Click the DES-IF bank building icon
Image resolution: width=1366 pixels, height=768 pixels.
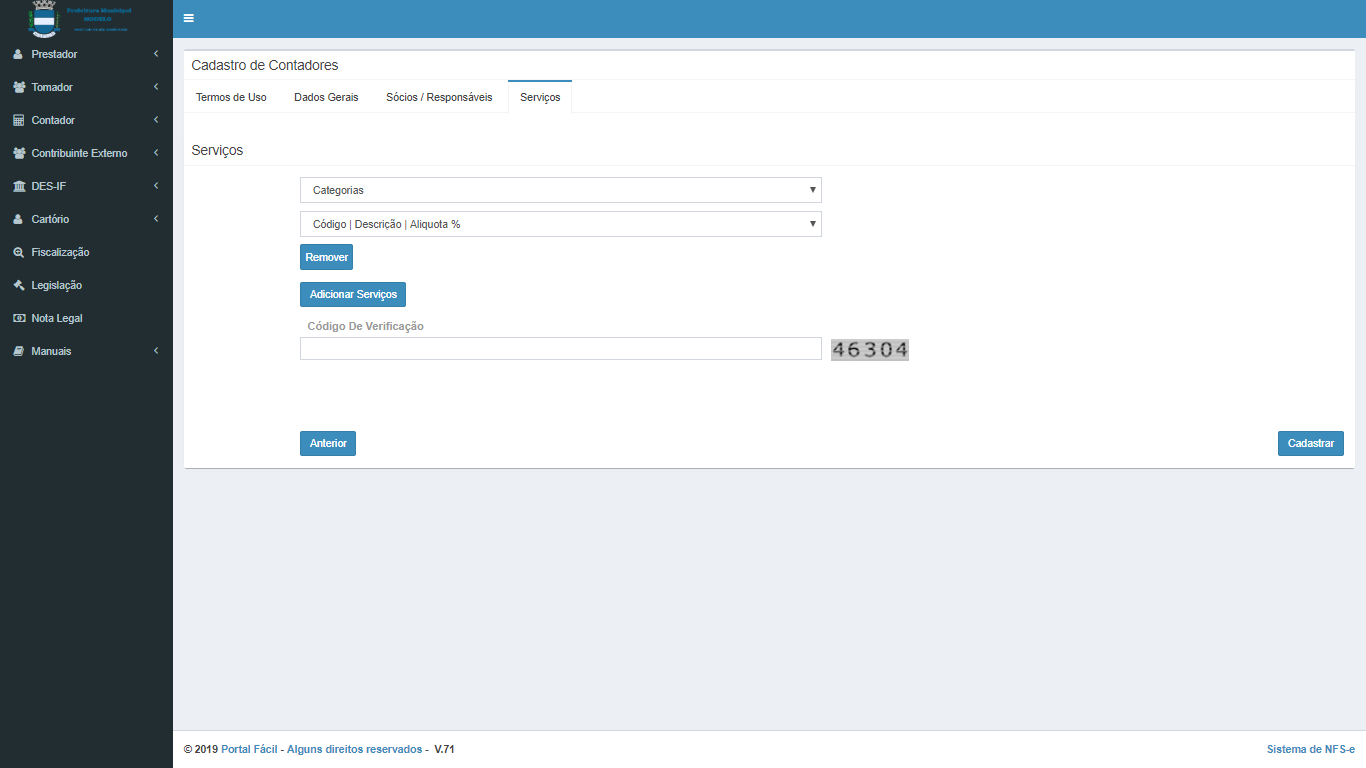(19, 186)
